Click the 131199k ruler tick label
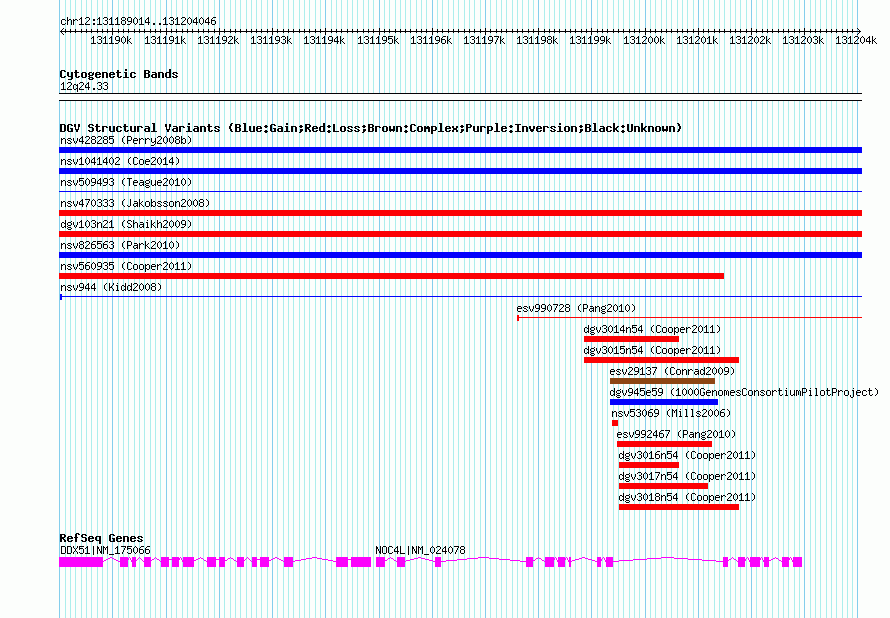Viewport: 890px width, 618px height. pos(590,40)
